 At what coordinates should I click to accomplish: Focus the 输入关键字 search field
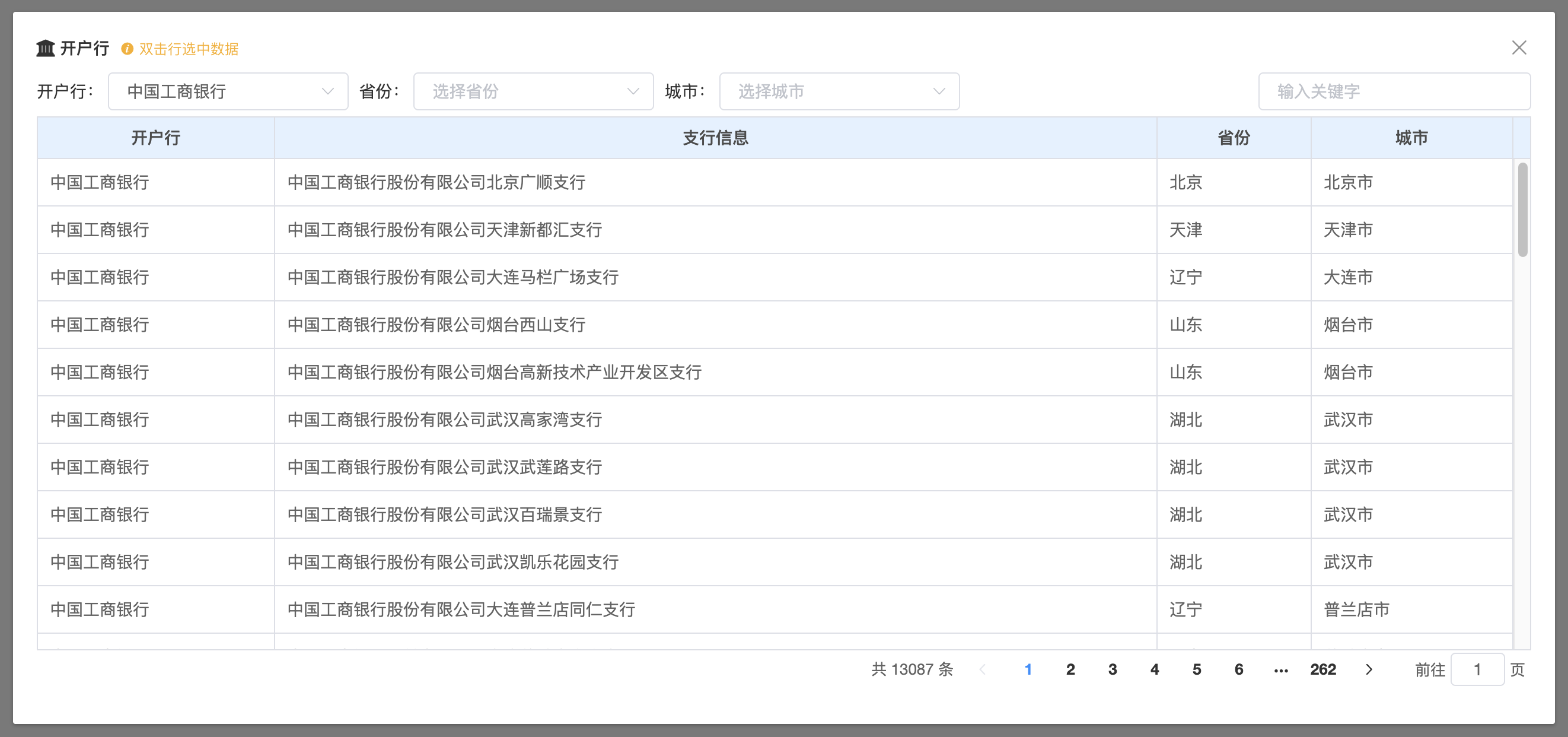[1394, 91]
